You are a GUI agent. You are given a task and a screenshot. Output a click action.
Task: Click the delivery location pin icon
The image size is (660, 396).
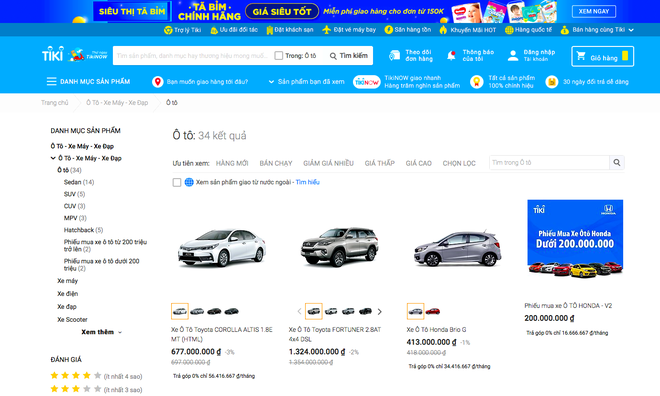157,82
